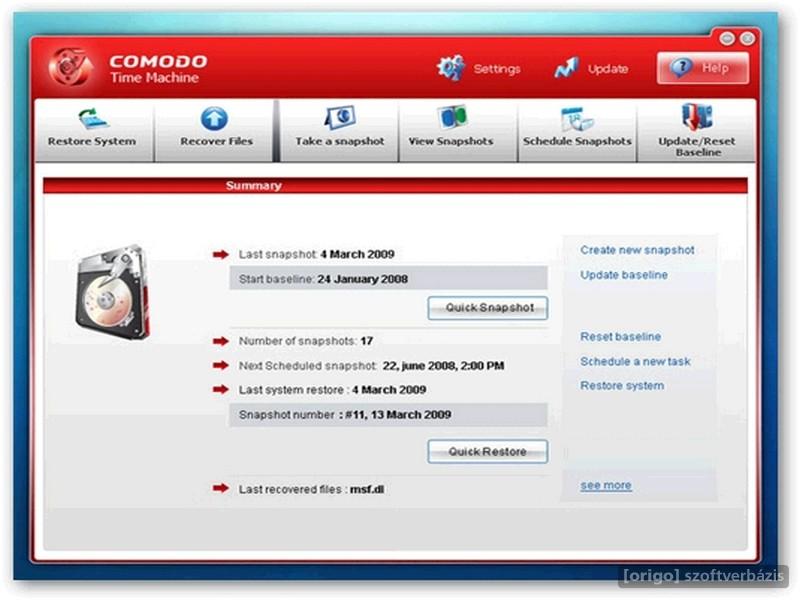The image size is (800, 600).
Task: Click the Update/Reset Baseline icon
Action: pos(696,117)
